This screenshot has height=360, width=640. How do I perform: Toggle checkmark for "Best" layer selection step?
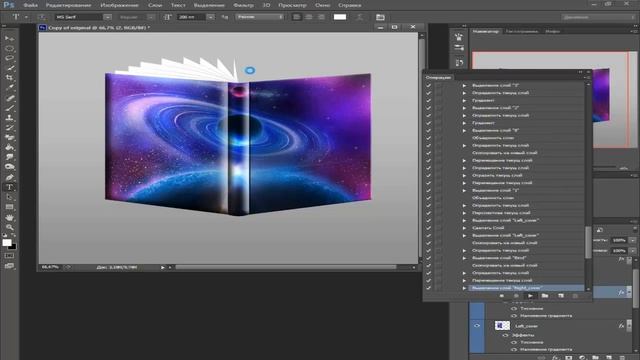click(429, 258)
